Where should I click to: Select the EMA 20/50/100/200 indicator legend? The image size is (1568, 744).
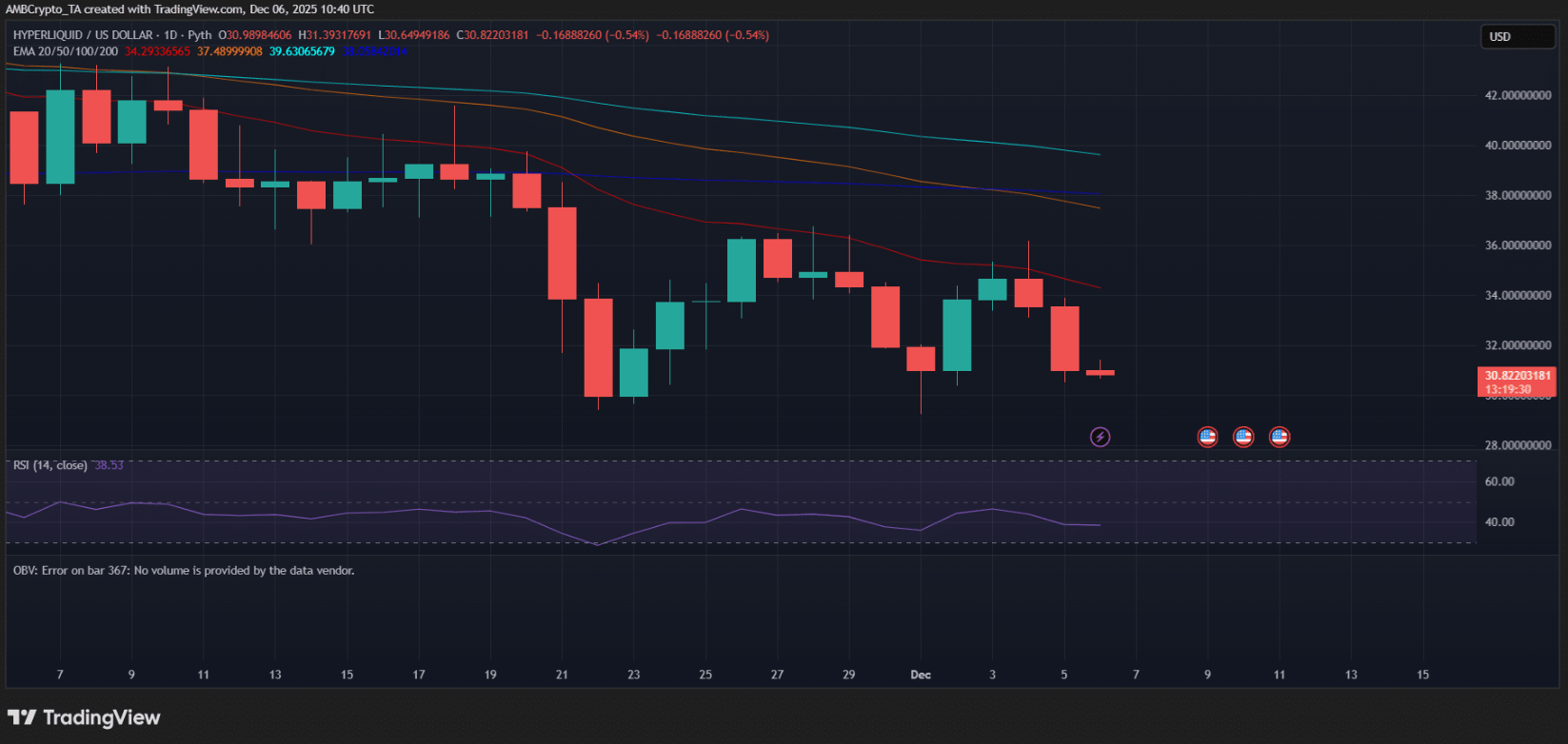coord(66,51)
